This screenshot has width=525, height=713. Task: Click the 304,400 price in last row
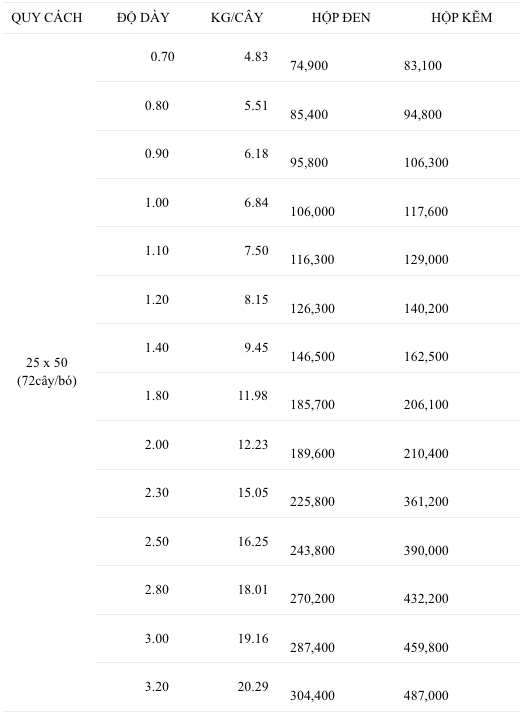[312, 696]
